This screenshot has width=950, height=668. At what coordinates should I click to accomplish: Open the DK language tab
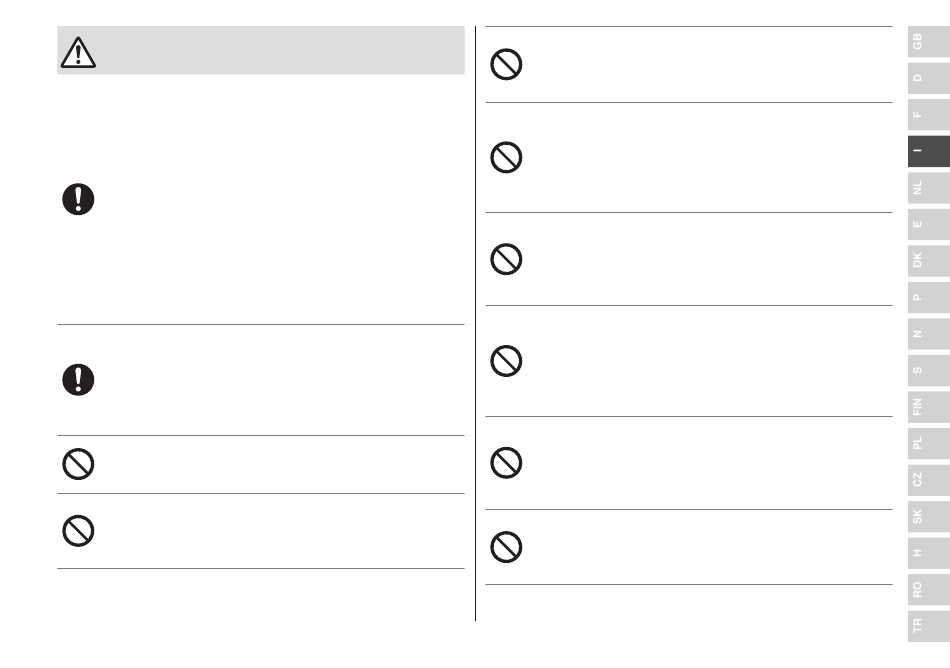[x=929, y=260]
